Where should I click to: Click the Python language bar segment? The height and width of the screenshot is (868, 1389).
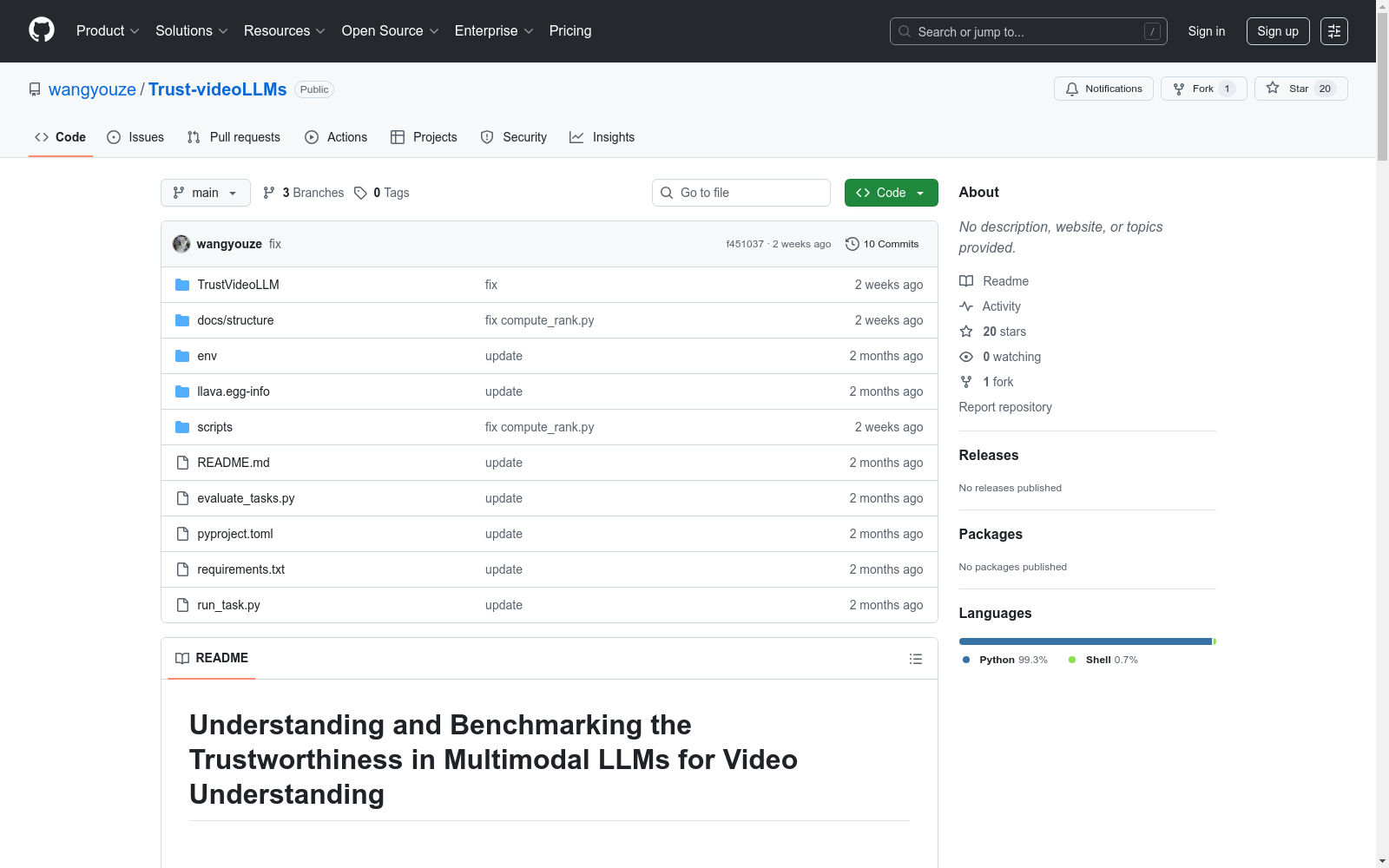coord(1085,641)
